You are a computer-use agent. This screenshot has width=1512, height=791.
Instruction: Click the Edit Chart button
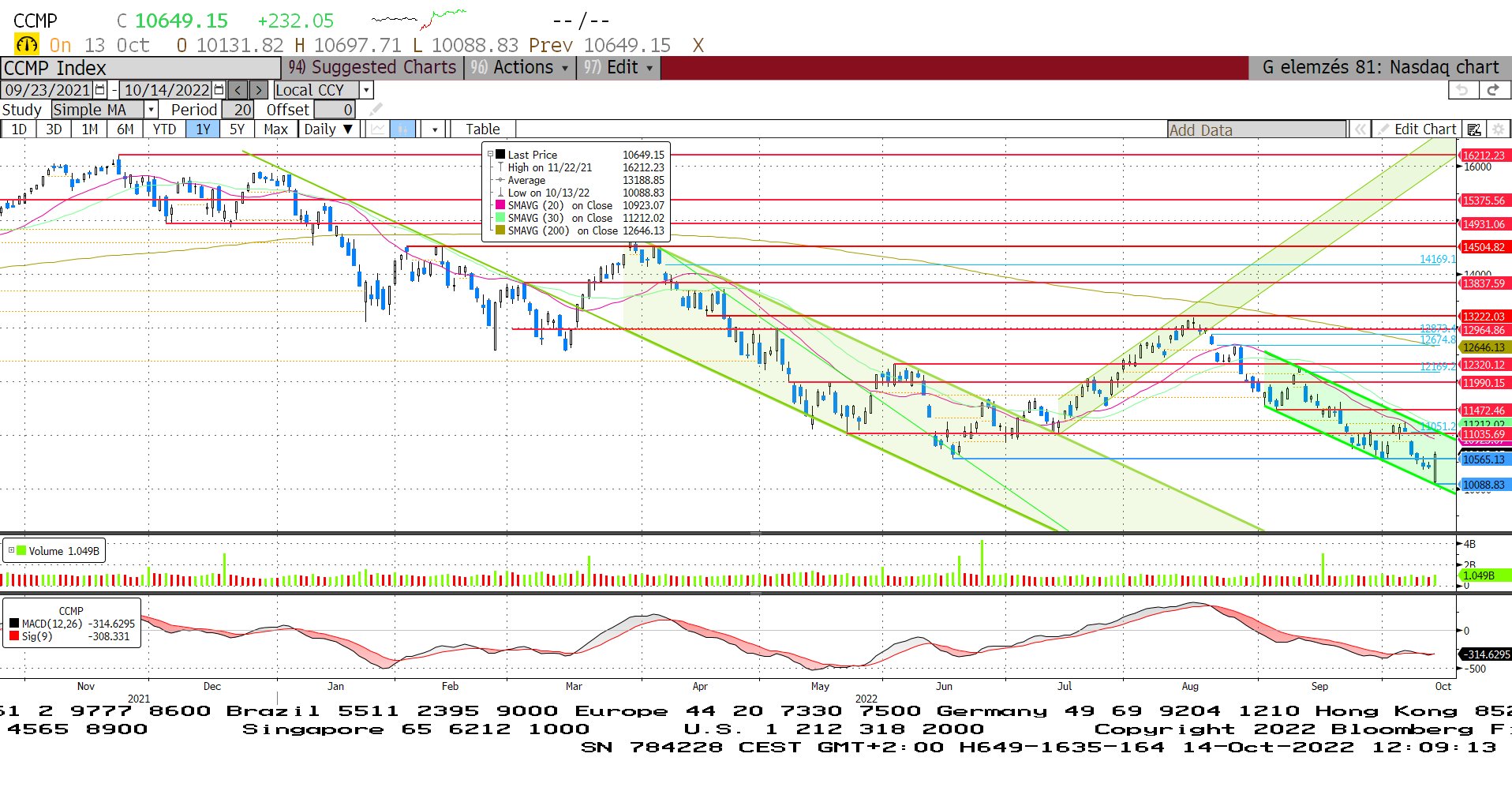(1417, 129)
